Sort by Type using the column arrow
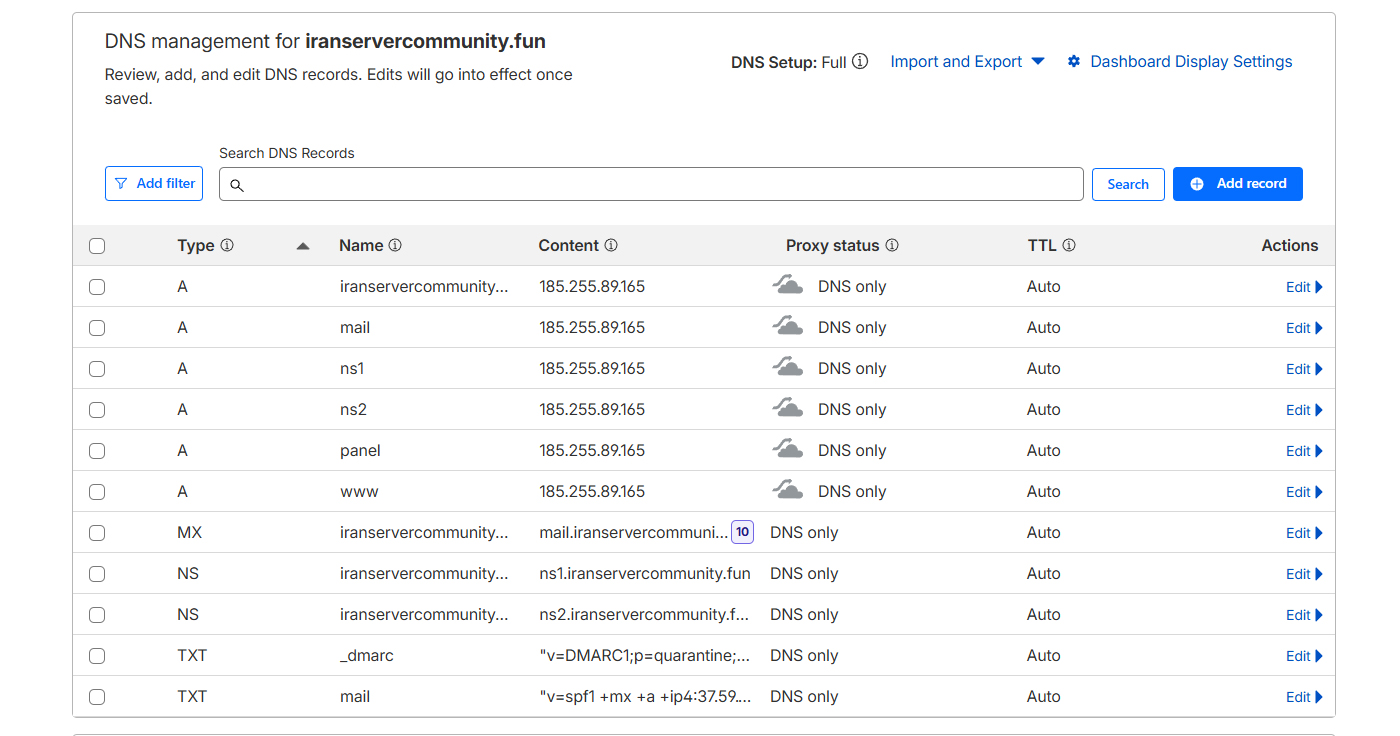 [303, 246]
